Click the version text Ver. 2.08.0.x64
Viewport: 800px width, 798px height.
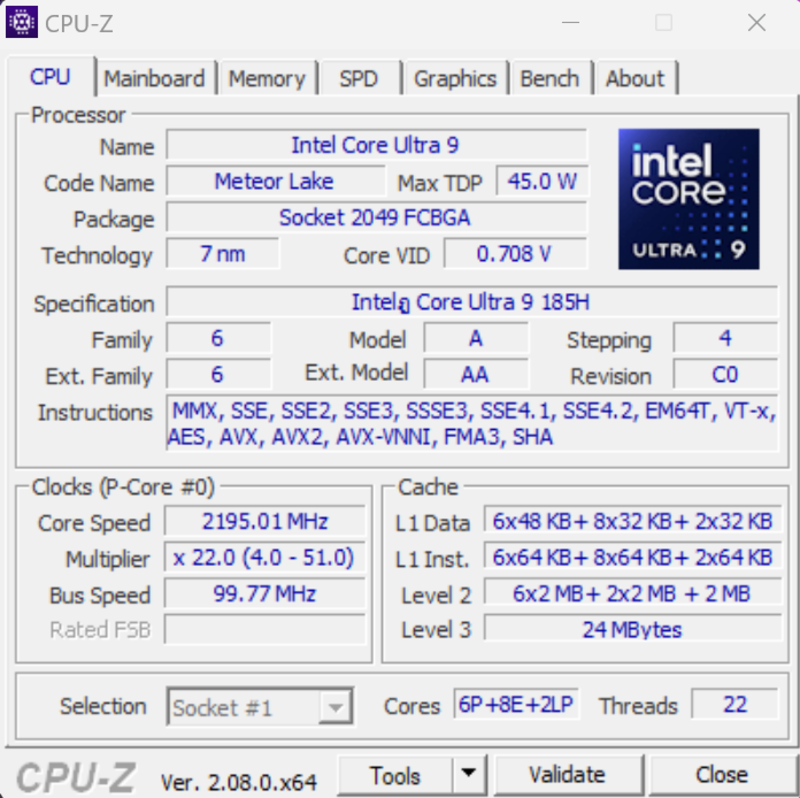(239, 782)
